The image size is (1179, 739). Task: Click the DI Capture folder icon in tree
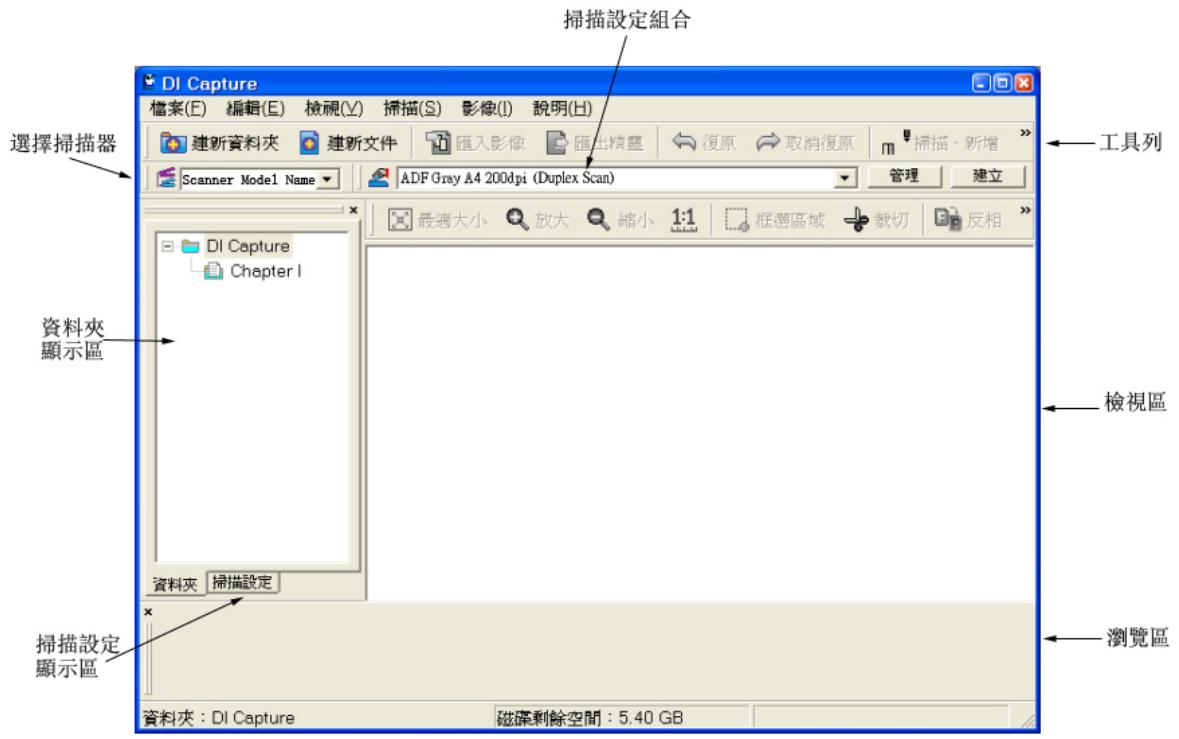[x=191, y=247]
